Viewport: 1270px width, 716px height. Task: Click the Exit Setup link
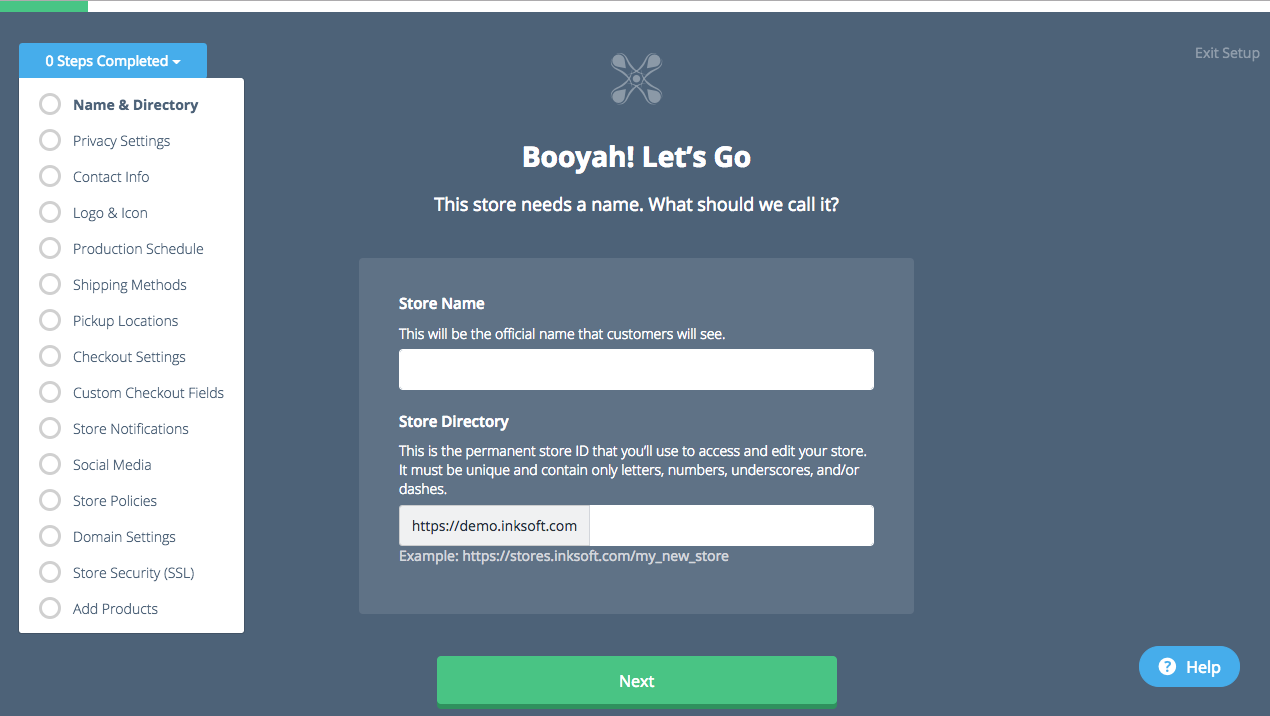coord(1227,53)
